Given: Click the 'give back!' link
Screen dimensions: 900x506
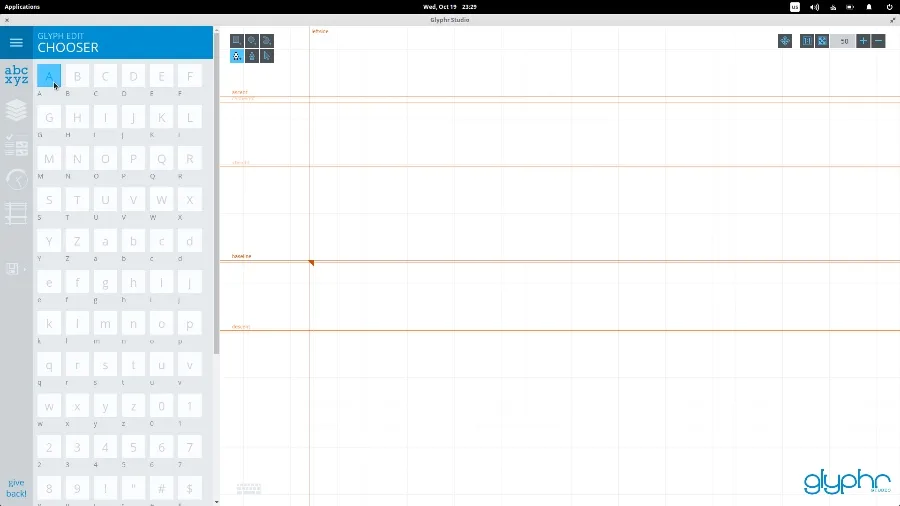Looking at the screenshot, I should pyautogui.click(x=16, y=488).
